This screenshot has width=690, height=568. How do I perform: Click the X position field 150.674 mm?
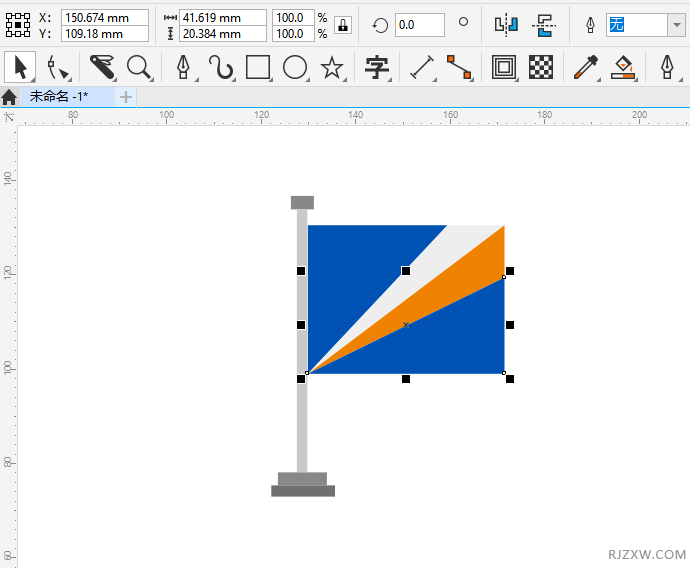[x=105, y=18]
